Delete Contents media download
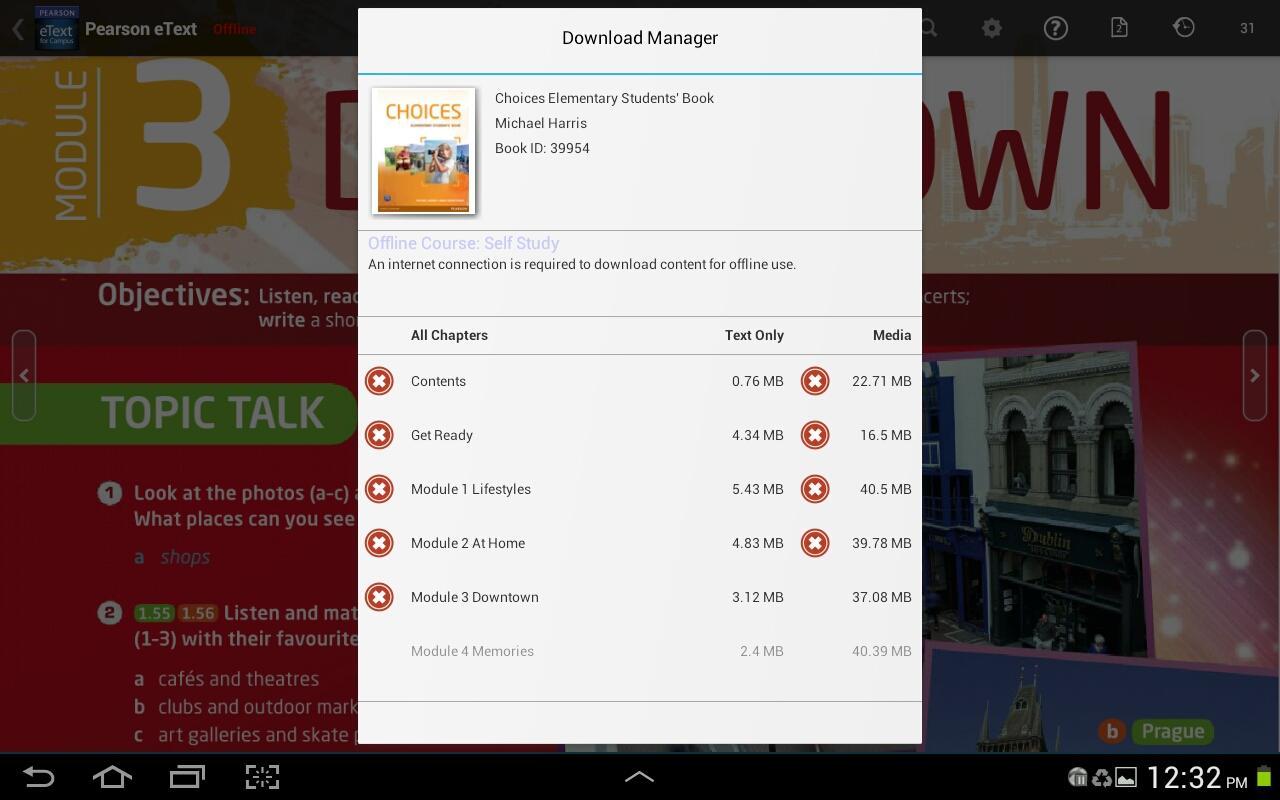The image size is (1280, 800). coord(815,381)
